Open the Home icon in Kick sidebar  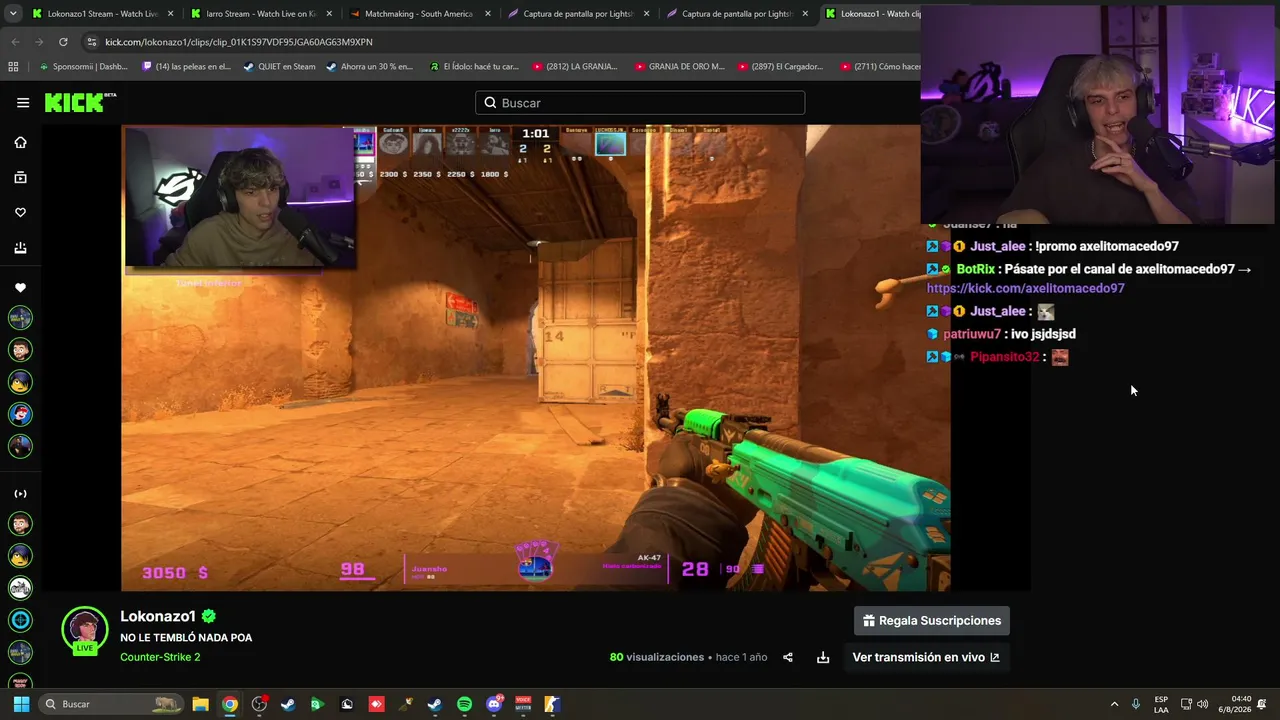(20, 142)
